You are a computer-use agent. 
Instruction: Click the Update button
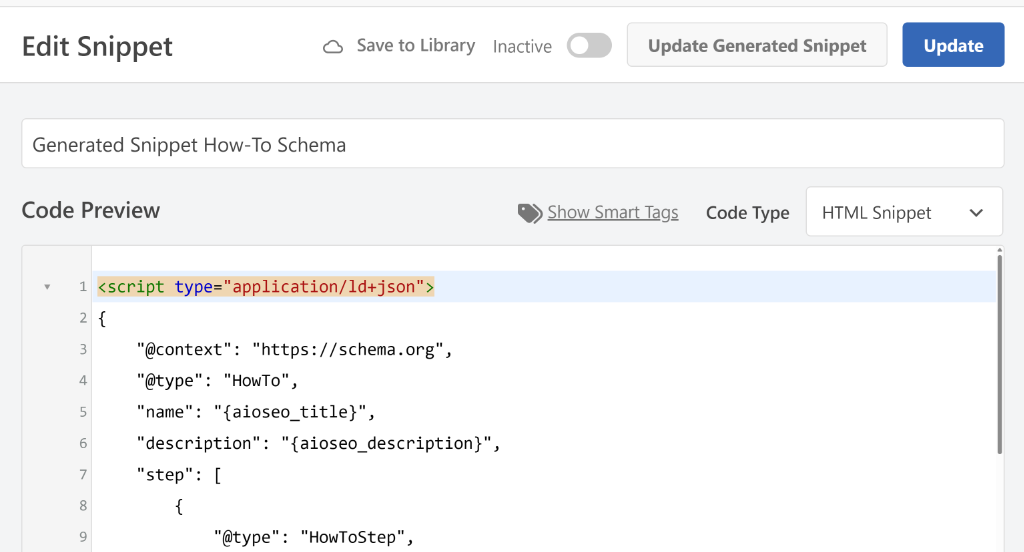[953, 45]
